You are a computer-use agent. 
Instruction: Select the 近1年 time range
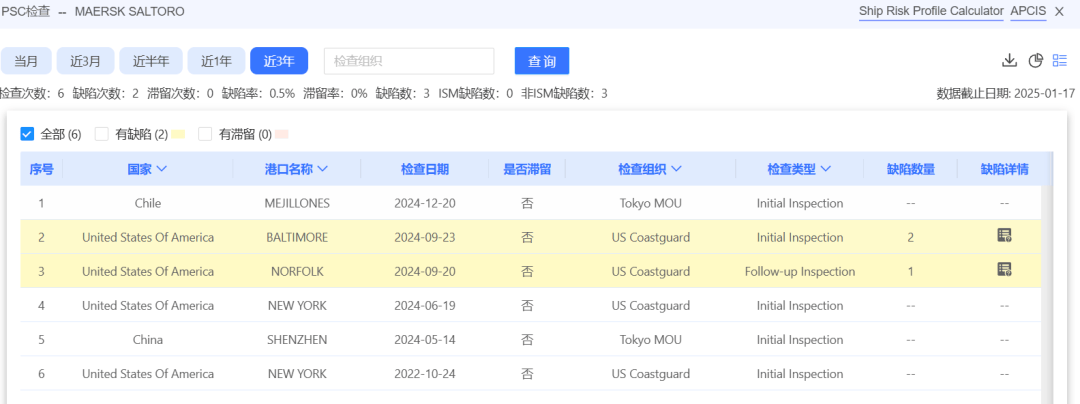(x=216, y=61)
